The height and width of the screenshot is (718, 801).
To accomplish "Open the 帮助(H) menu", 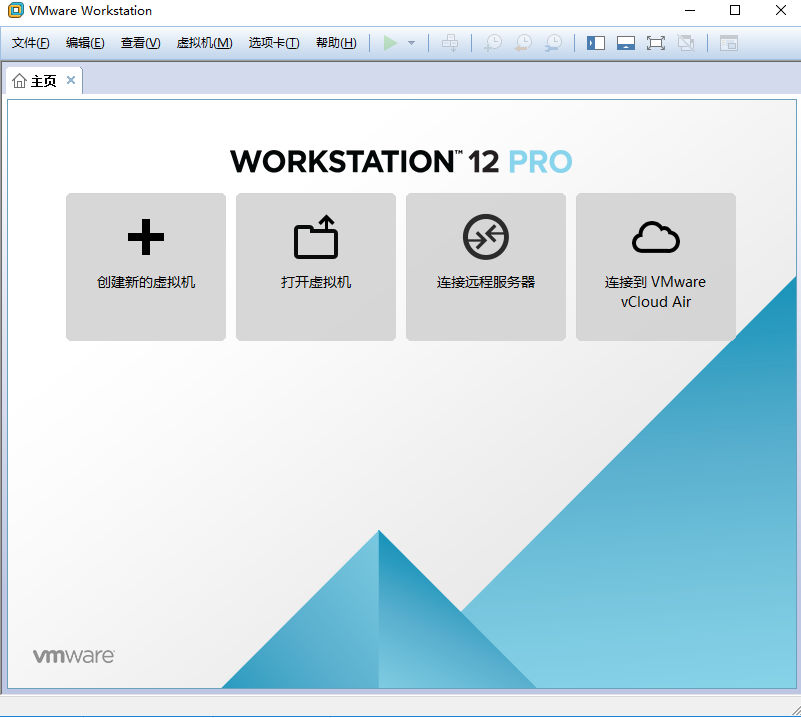I will (336, 43).
